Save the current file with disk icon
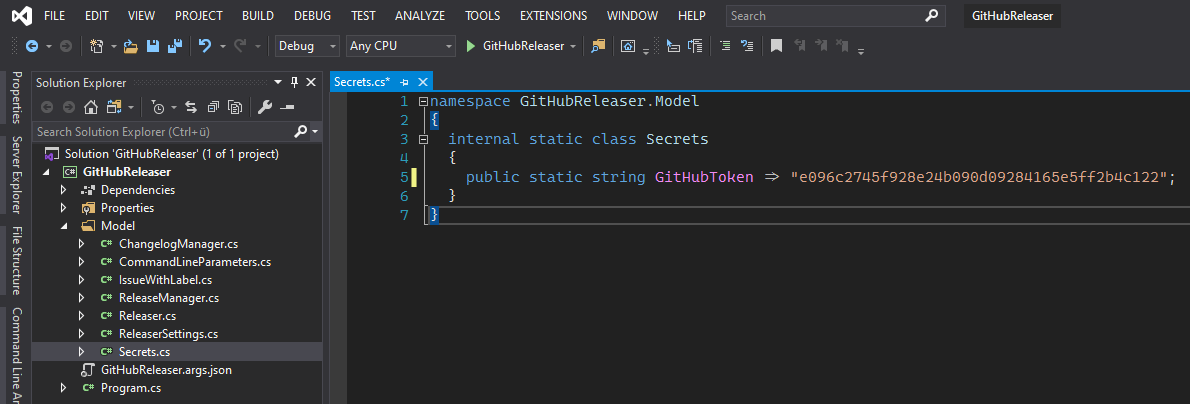The height and width of the screenshot is (404, 1190). [x=153, y=46]
